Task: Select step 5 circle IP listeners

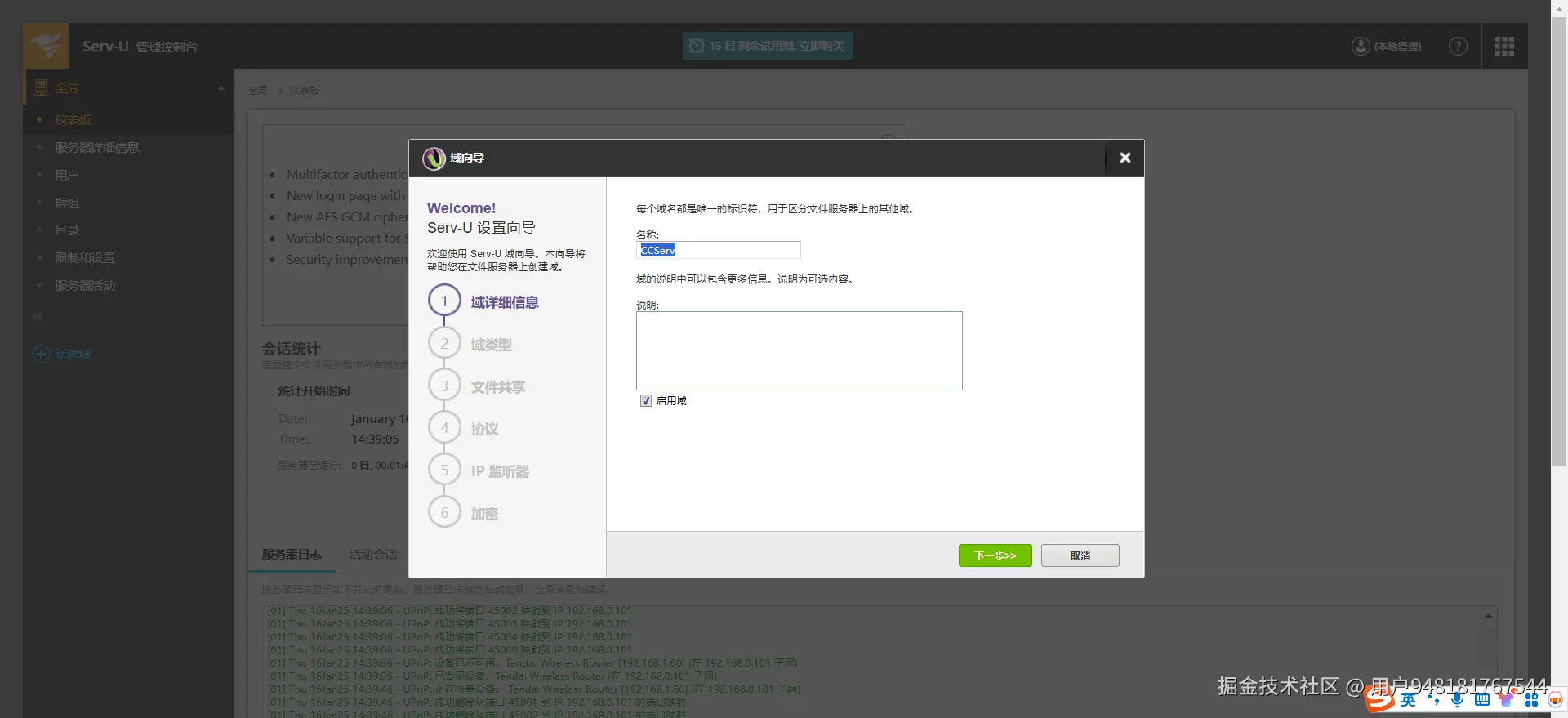Action: click(444, 470)
